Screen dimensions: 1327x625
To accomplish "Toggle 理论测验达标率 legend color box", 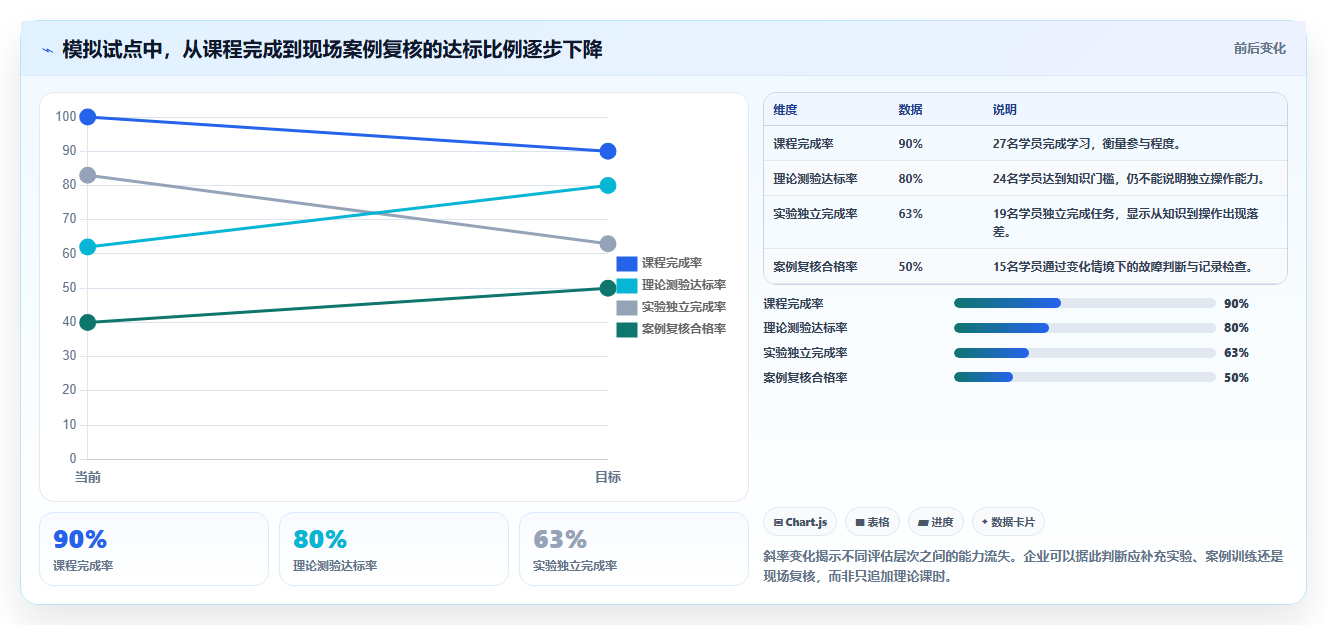I will [x=626, y=286].
